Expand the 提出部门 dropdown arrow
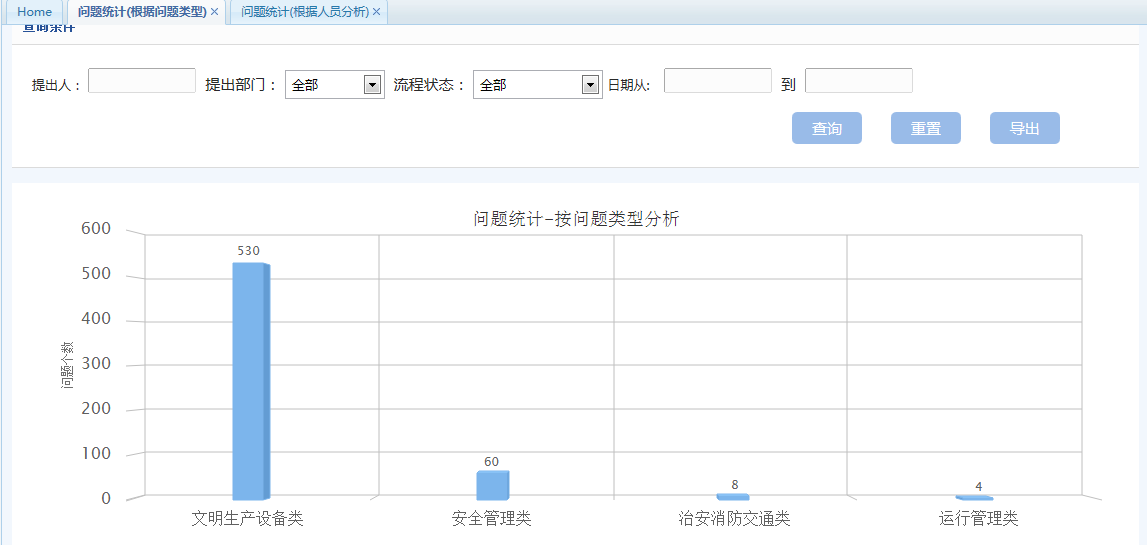This screenshot has height=545, width=1147. point(373,85)
